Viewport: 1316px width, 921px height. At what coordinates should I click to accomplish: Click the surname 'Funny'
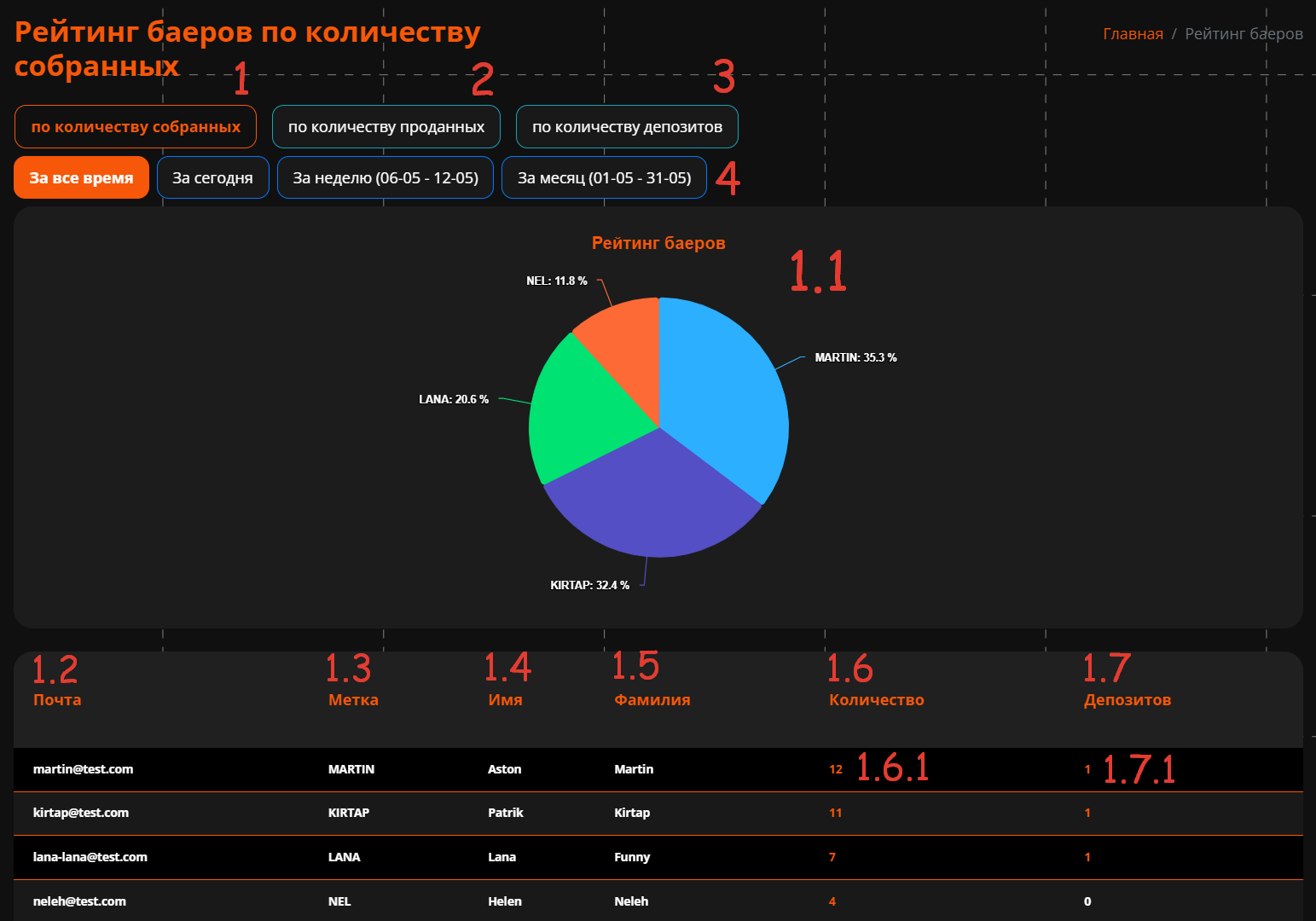(x=632, y=857)
